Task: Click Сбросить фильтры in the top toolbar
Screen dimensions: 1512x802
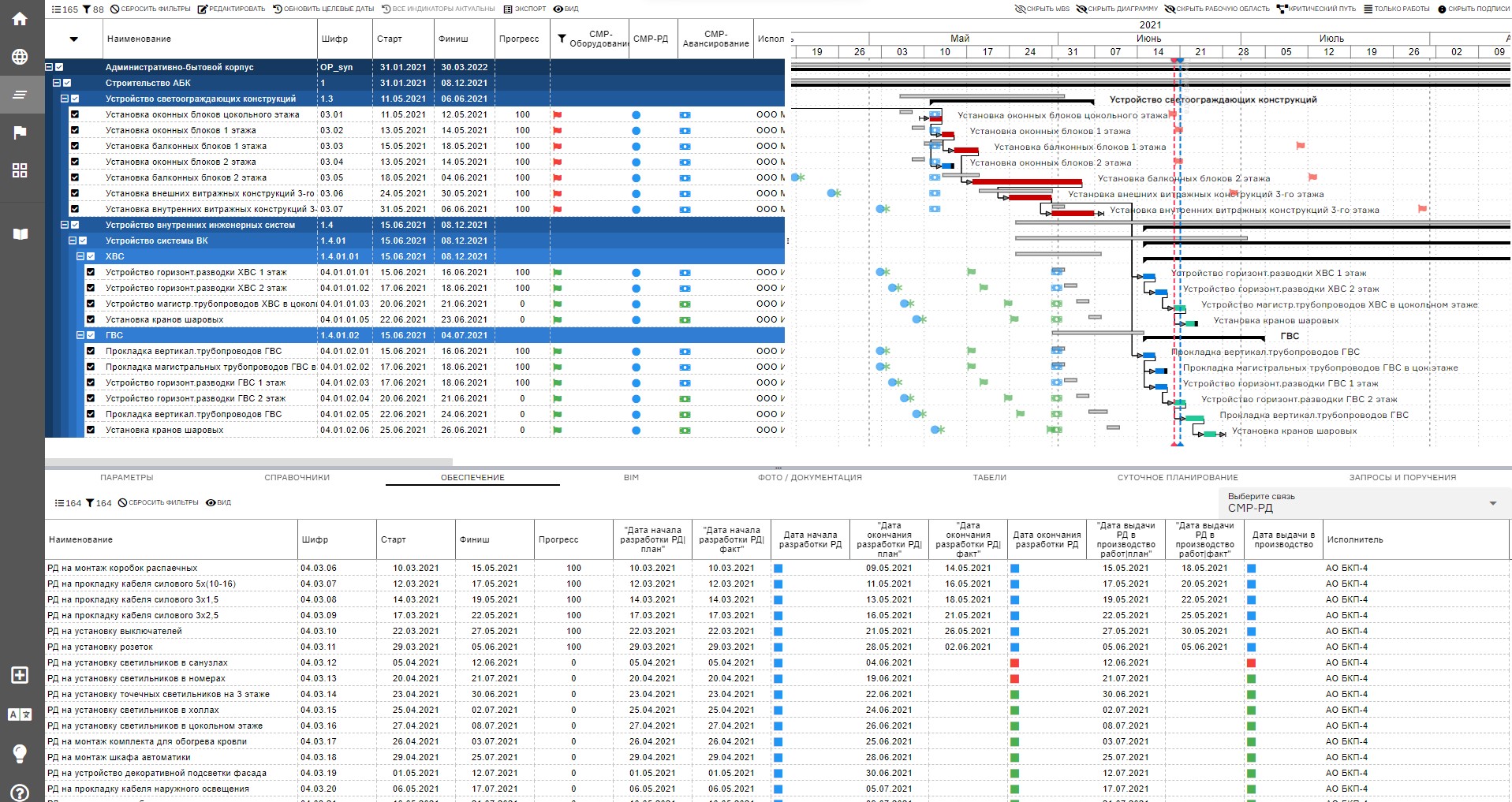Action: tap(151, 9)
